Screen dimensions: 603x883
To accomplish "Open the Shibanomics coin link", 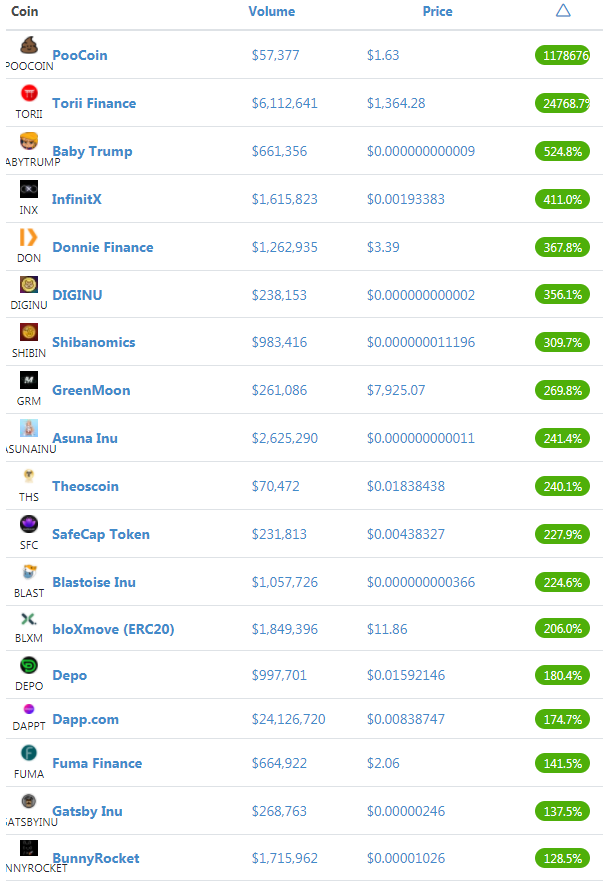I will coord(93,342).
